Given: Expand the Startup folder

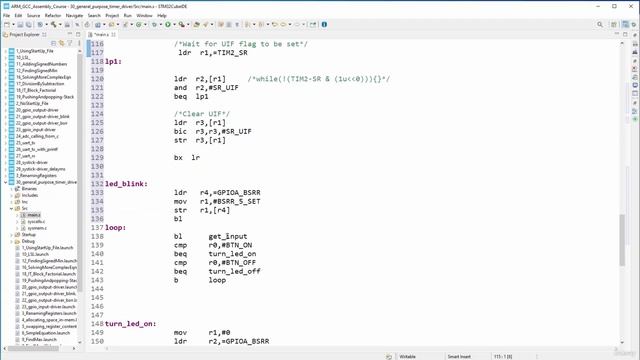Looking at the screenshot, I should click(x=11, y=235).
